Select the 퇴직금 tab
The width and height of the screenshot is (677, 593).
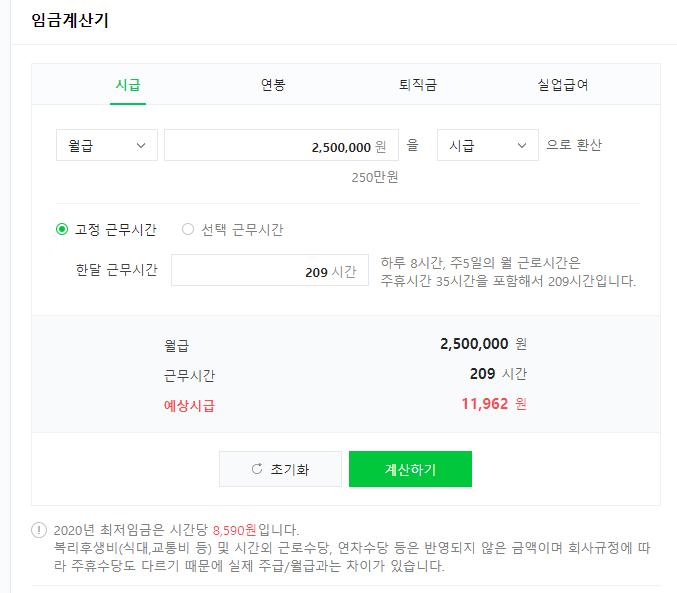click(417, 85)
